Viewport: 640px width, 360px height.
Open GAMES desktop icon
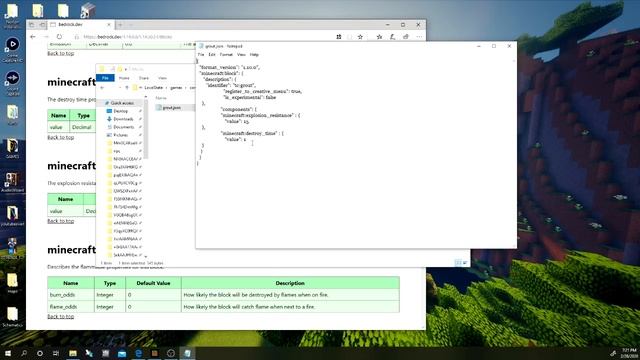(x=12, y=149)
